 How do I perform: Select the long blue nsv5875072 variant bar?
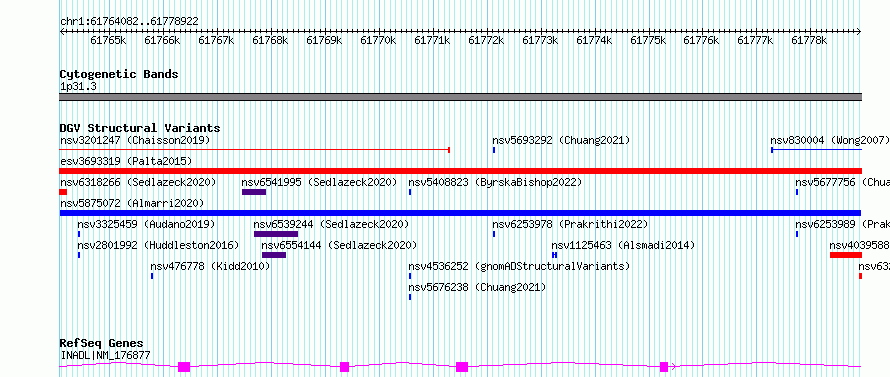(x=460, y=213)
